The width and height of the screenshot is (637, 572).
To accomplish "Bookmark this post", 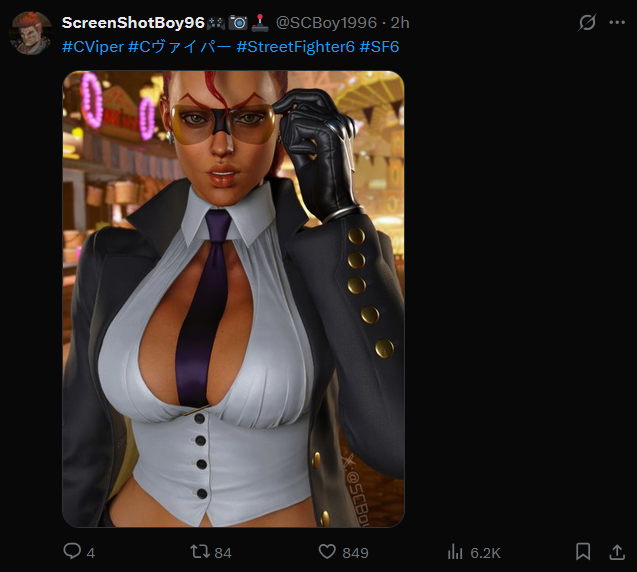I will click(583, 552).
